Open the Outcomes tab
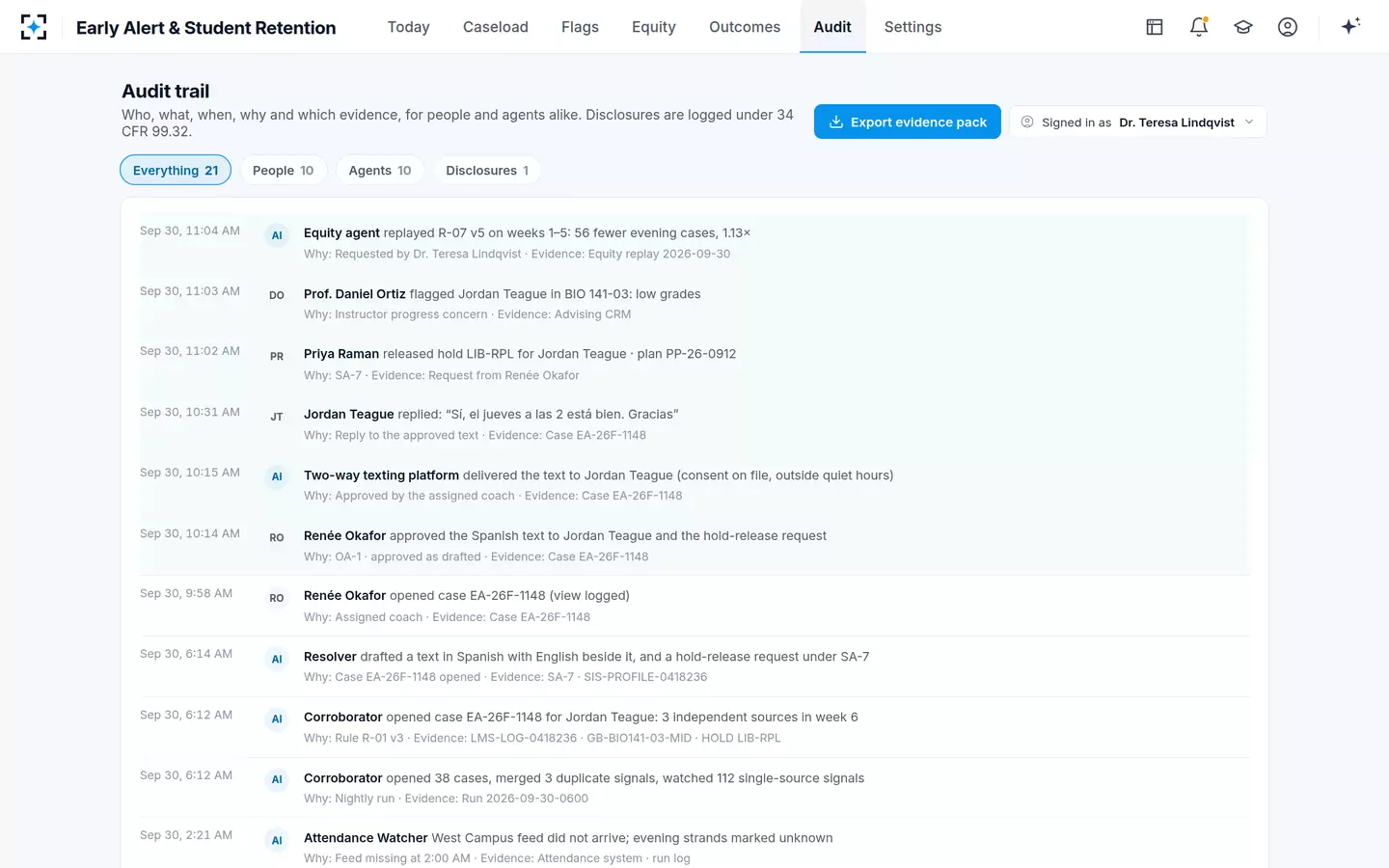Image resolution: width=1389 pixels, height=868 pixels. coord(745,27)
